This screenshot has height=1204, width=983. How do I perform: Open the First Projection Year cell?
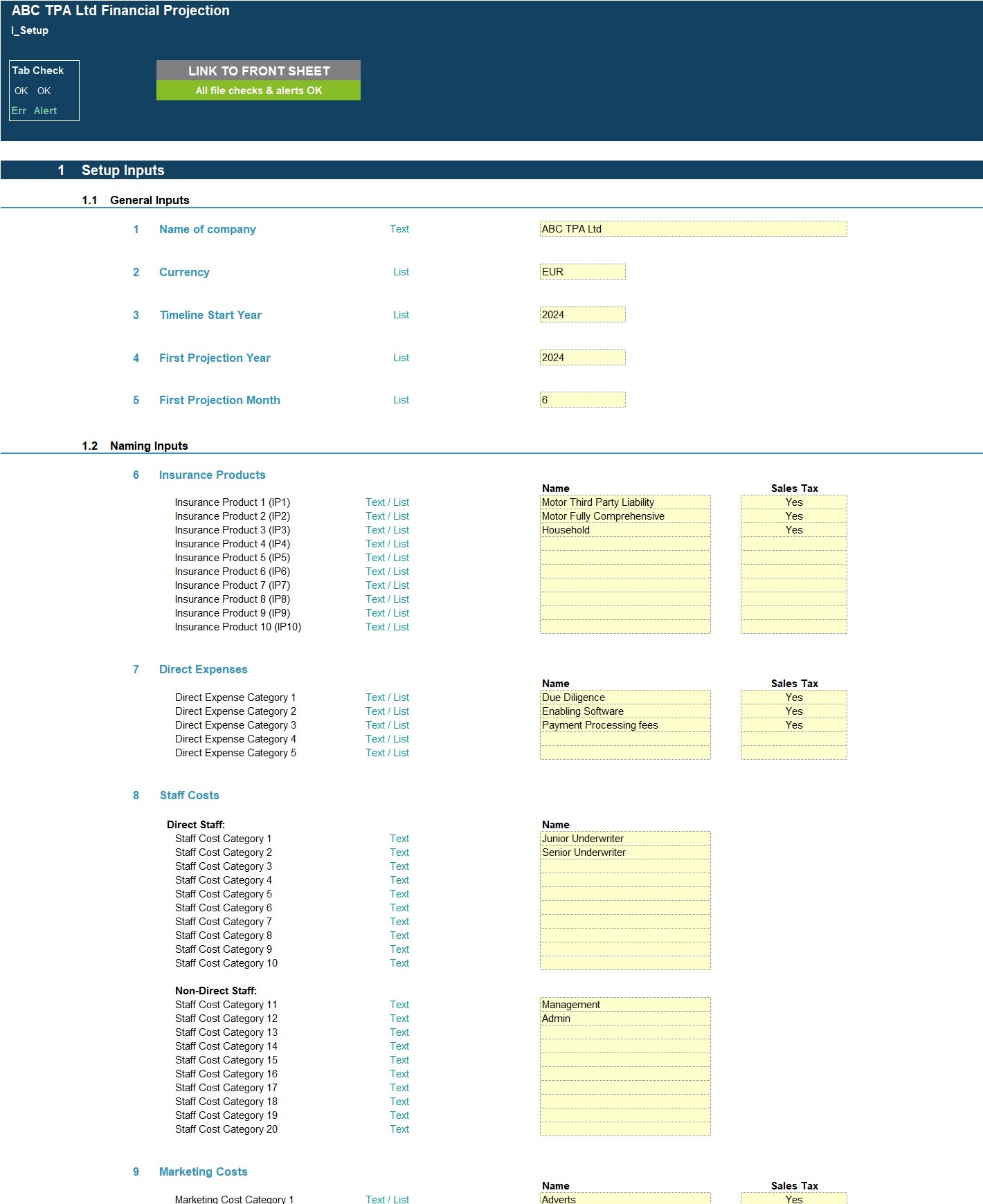[x=582, y=358]
